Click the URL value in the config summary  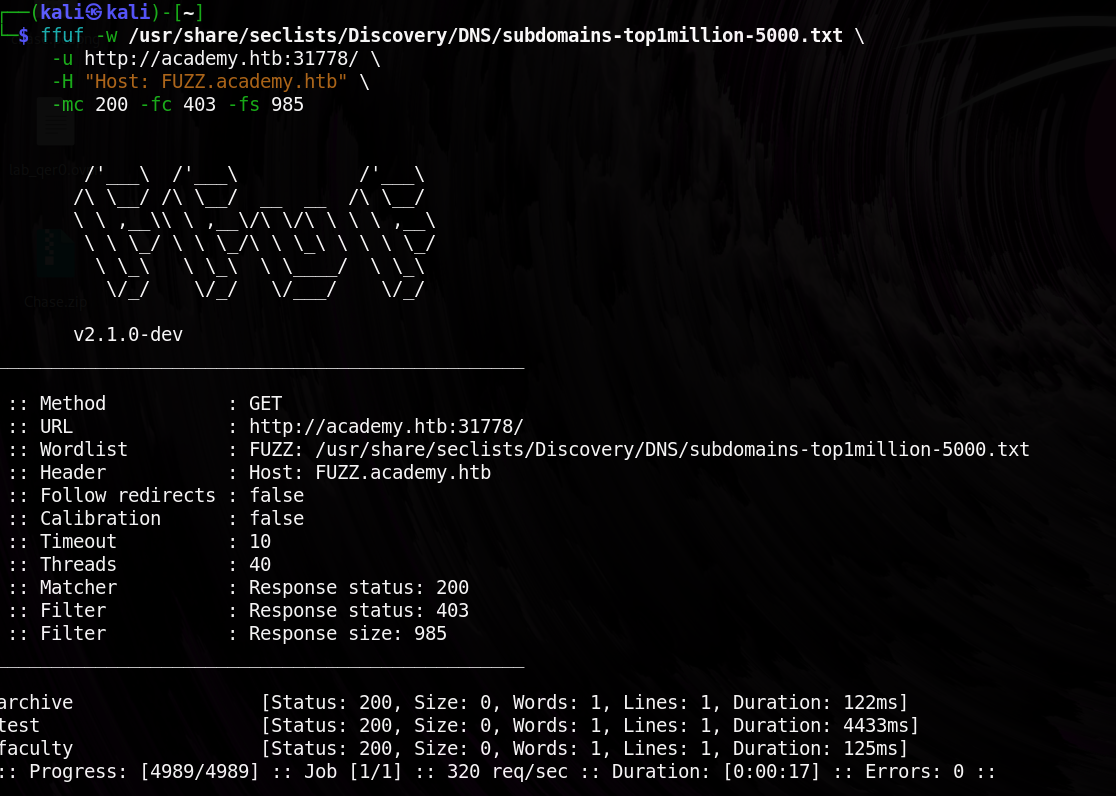pyautogui.click(x=386, y=426)
